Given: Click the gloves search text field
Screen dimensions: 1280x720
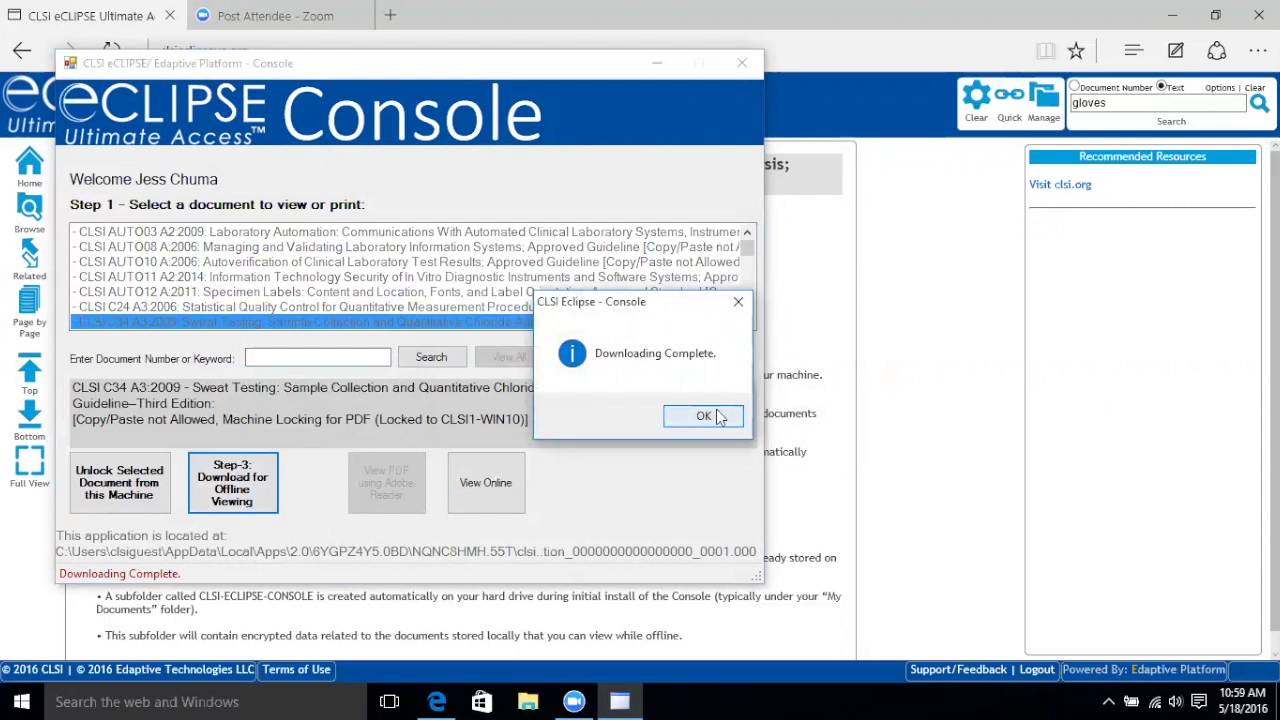Looking at the screenshot, I should tap(1158, 103).
